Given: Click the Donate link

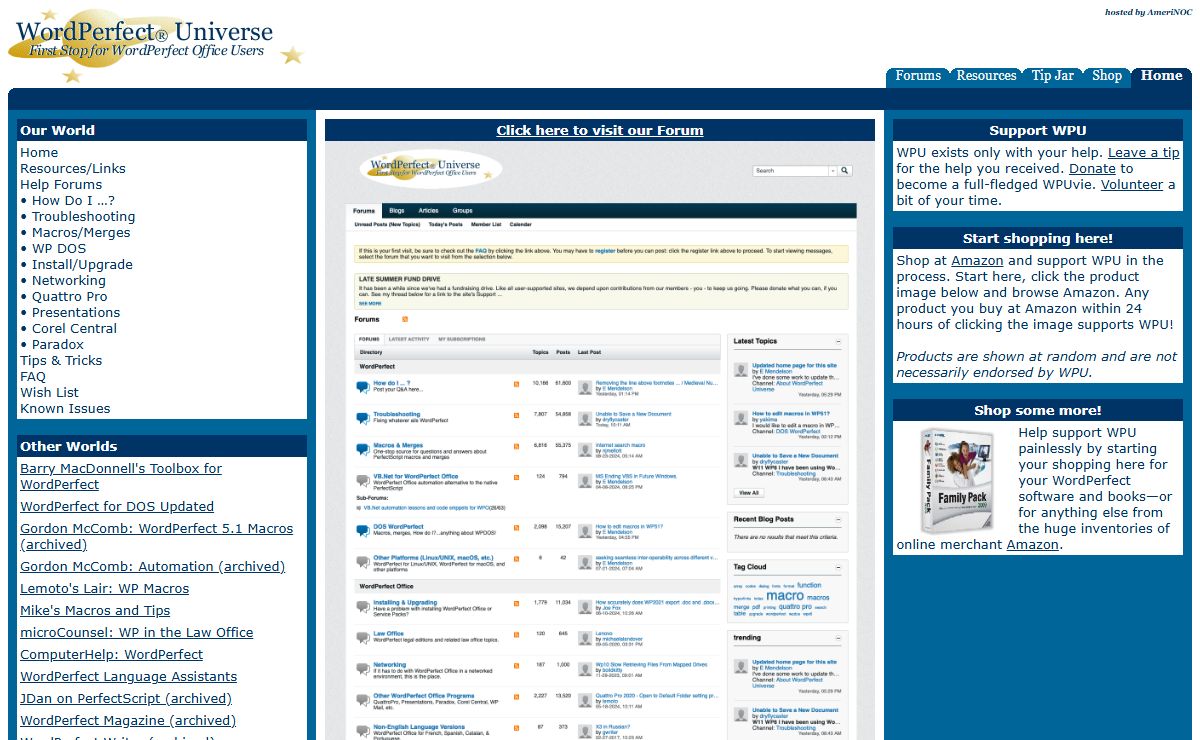Looking at the screenshot, I should coord(1092,169).
